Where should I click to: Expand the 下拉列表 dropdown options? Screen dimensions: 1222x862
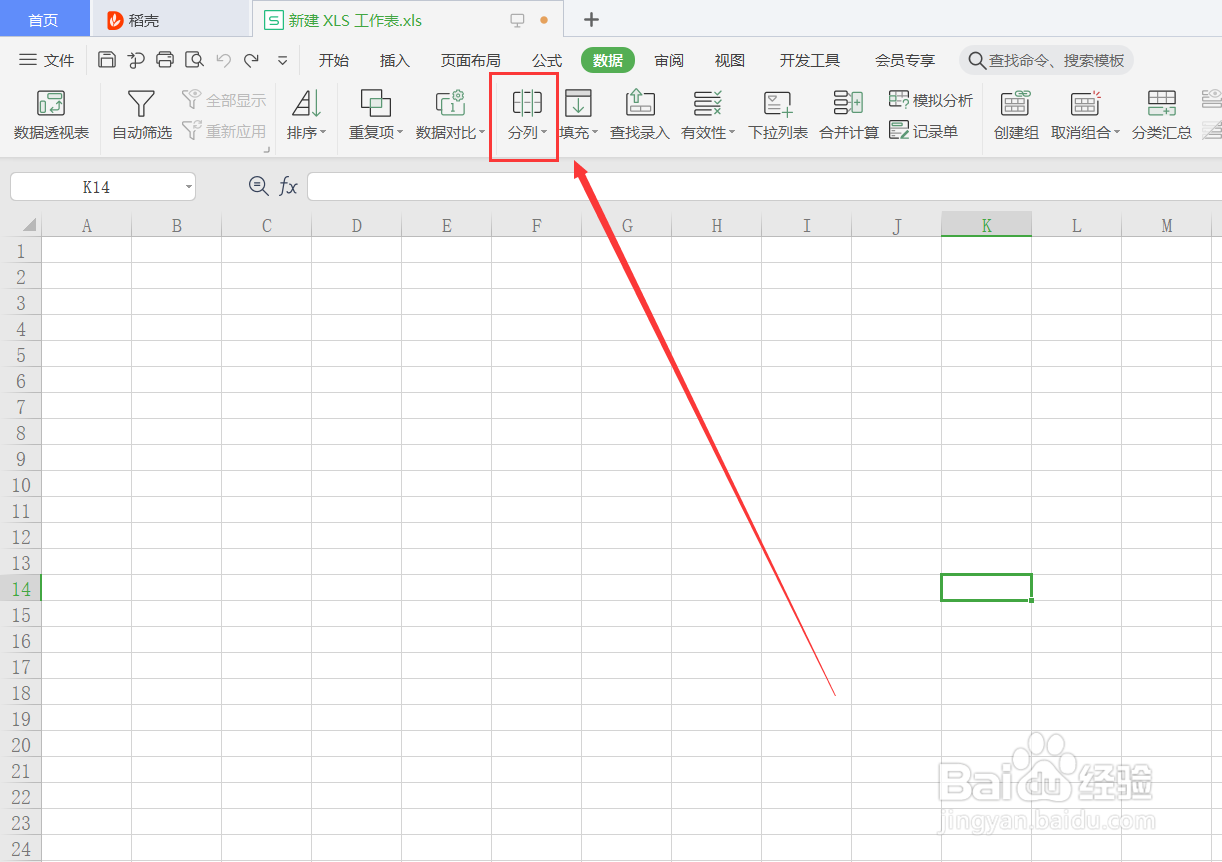pos(777,130)
